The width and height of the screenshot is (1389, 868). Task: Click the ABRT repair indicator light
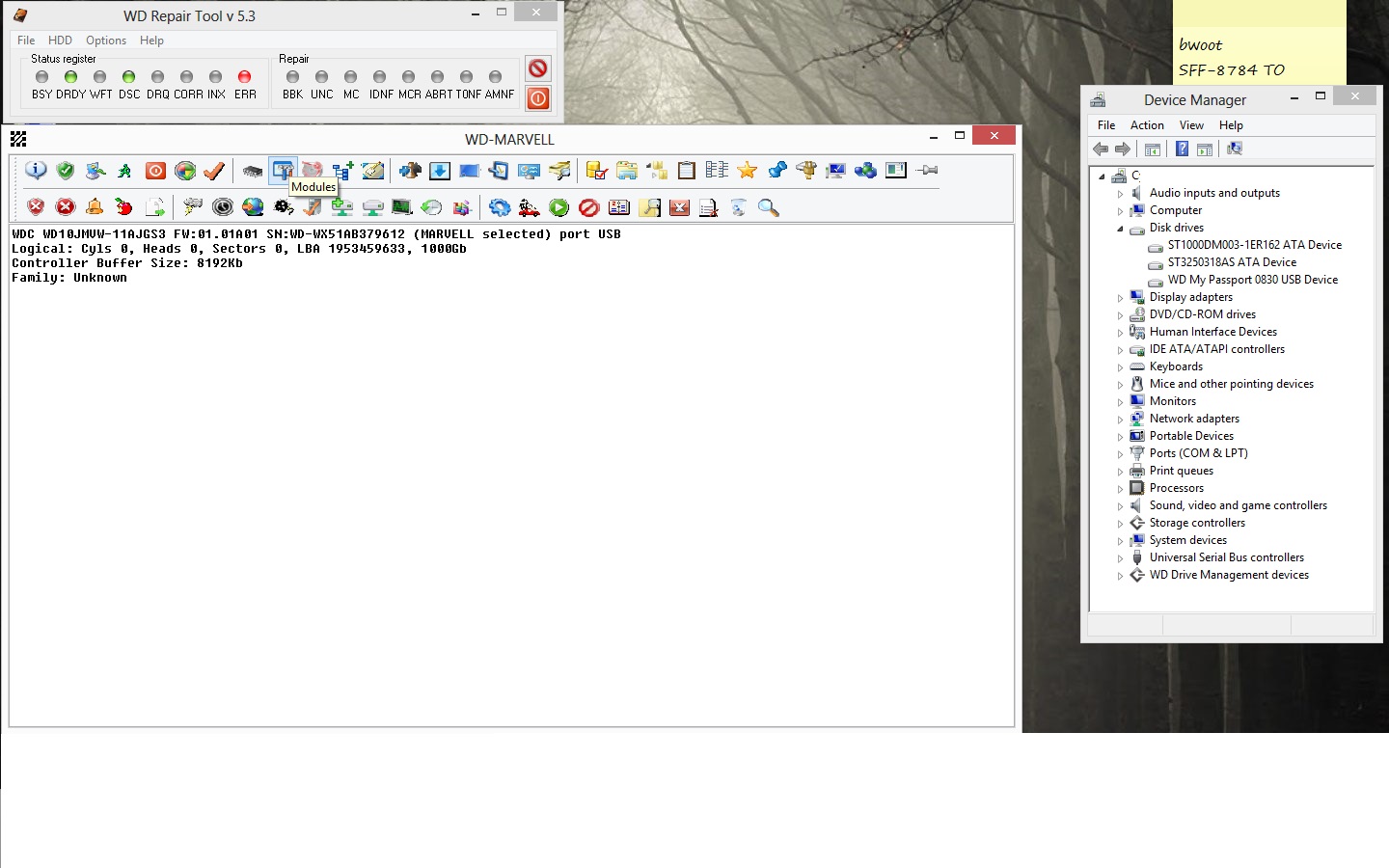(x=437, y=77)
